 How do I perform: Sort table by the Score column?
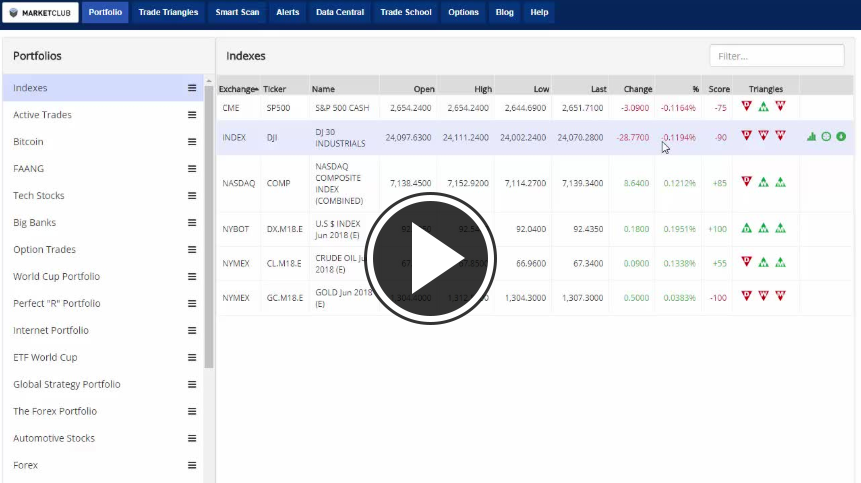click(x=719, y=89)
